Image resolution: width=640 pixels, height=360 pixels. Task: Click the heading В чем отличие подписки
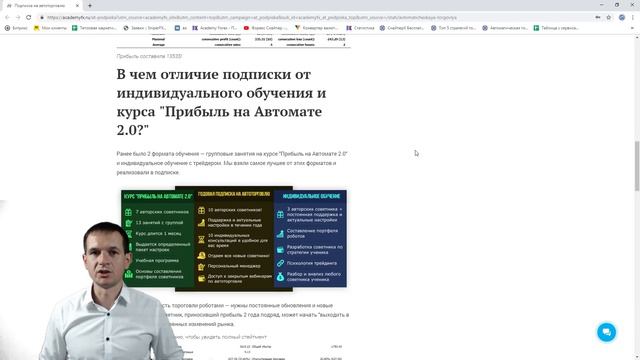tap(221, 102)
